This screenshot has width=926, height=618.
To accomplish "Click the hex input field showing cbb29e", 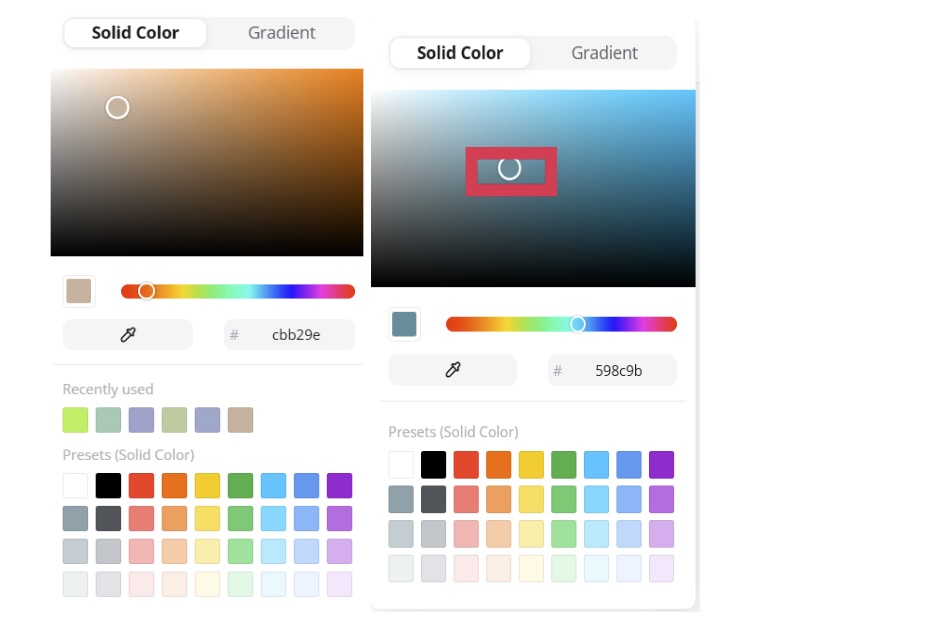I will point(295,335).
